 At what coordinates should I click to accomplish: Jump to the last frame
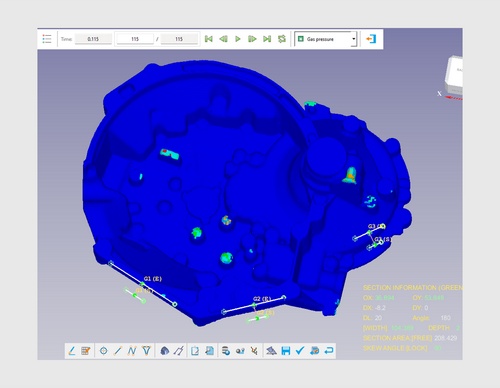267,39
